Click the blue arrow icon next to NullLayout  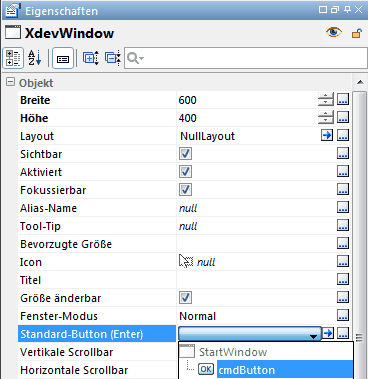coord(327,135)
